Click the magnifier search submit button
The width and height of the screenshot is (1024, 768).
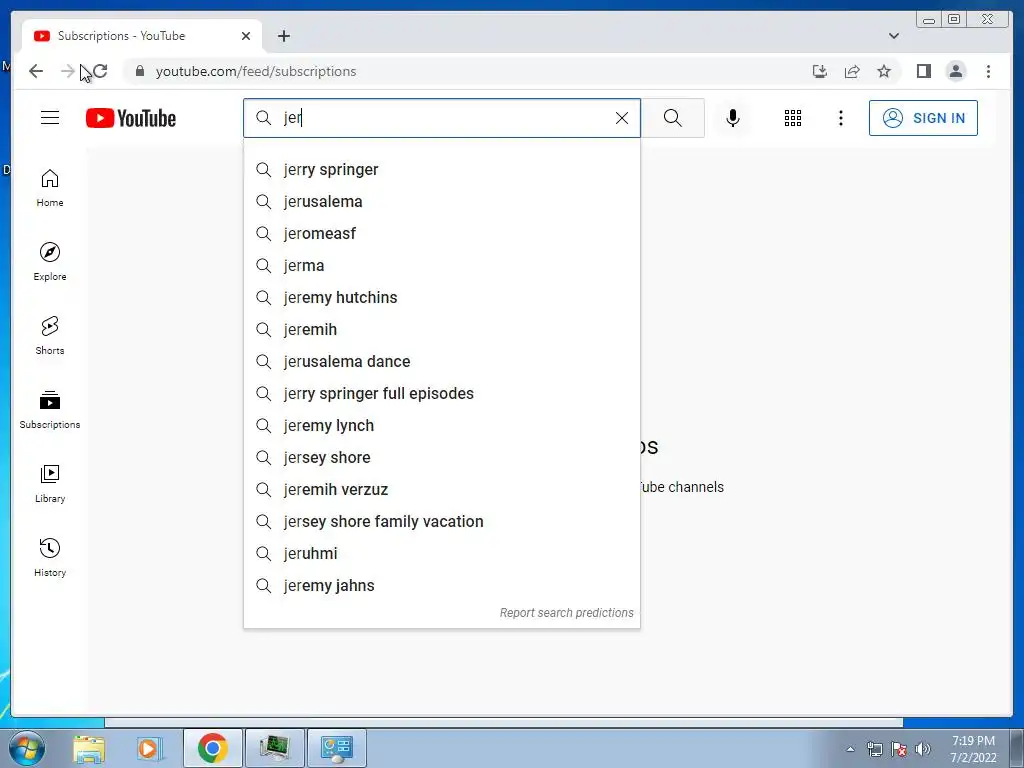point(673,118)
